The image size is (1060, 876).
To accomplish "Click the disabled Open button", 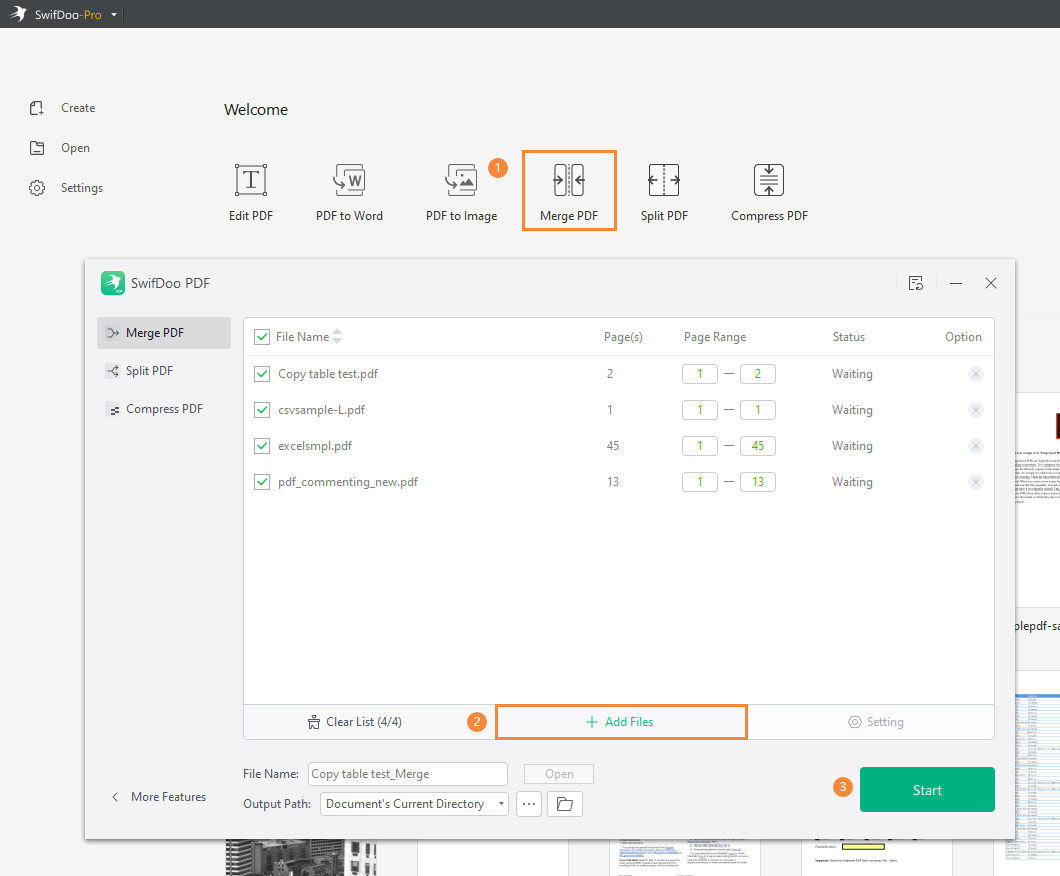I will [559, 774].
